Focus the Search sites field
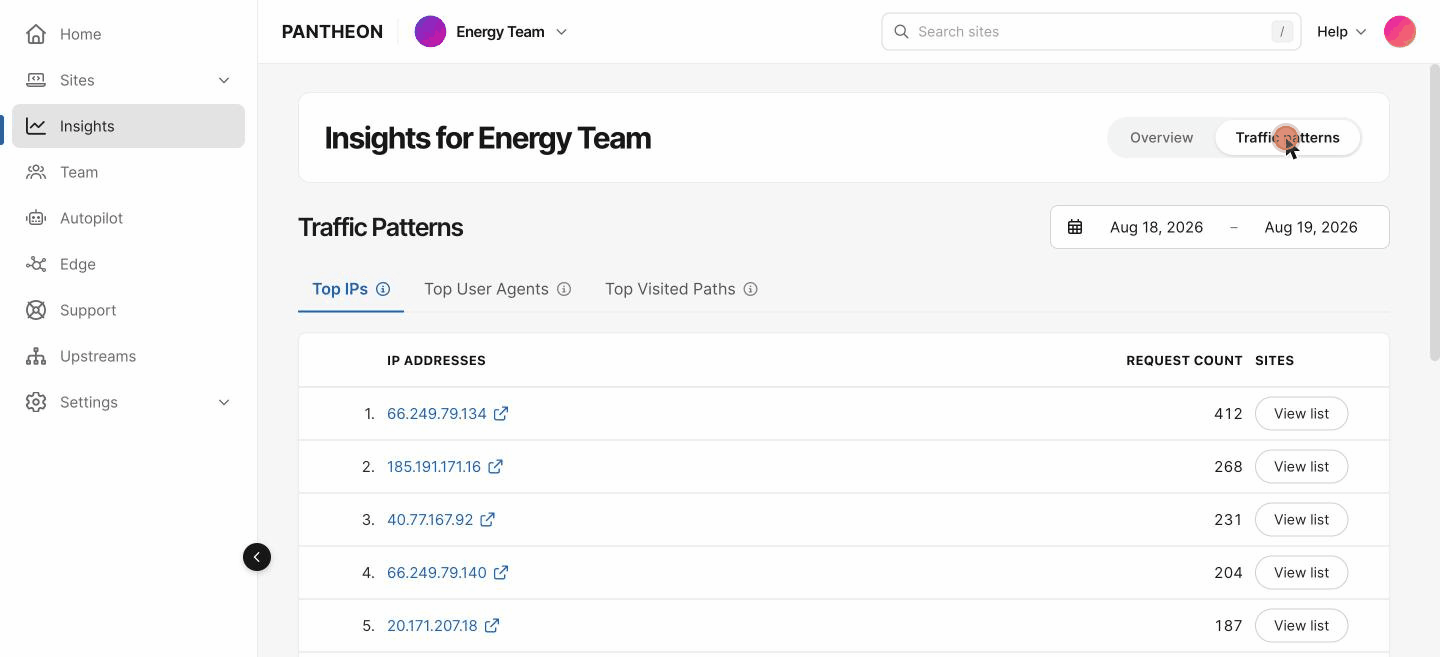The height and width of the screenshot is (657, 1440). tap(1091, 32)
